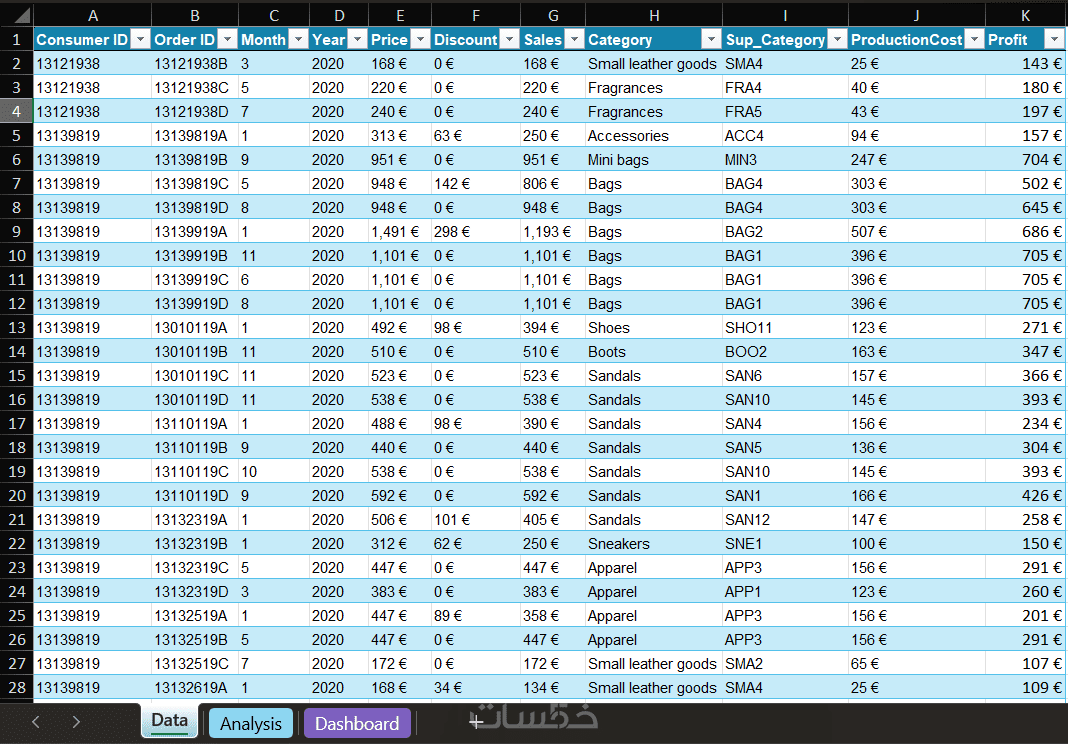This screenshot has height=744, width=1068.
Task: Click cell with Order ID 13121938B
Action: click(195, 64)
